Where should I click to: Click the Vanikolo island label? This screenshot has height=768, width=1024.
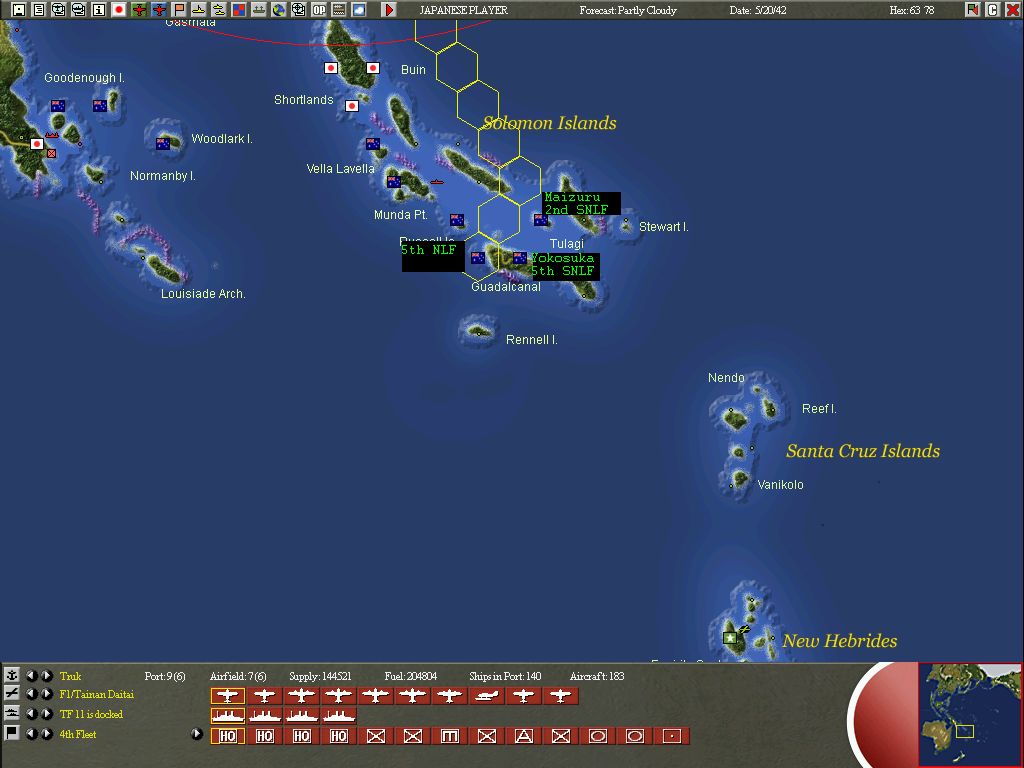coord(780,485)
